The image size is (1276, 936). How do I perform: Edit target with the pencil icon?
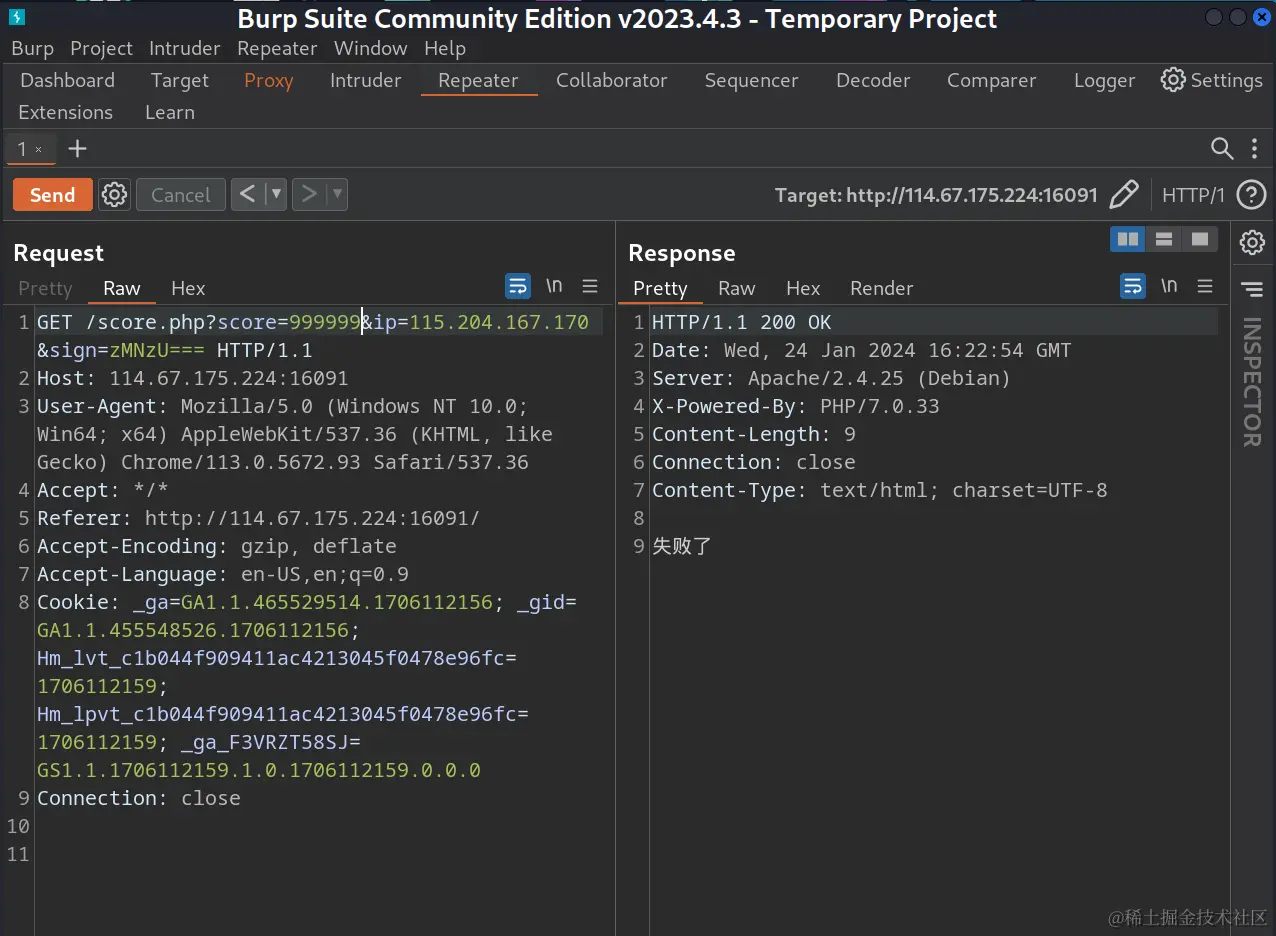tap(1124, 194)
